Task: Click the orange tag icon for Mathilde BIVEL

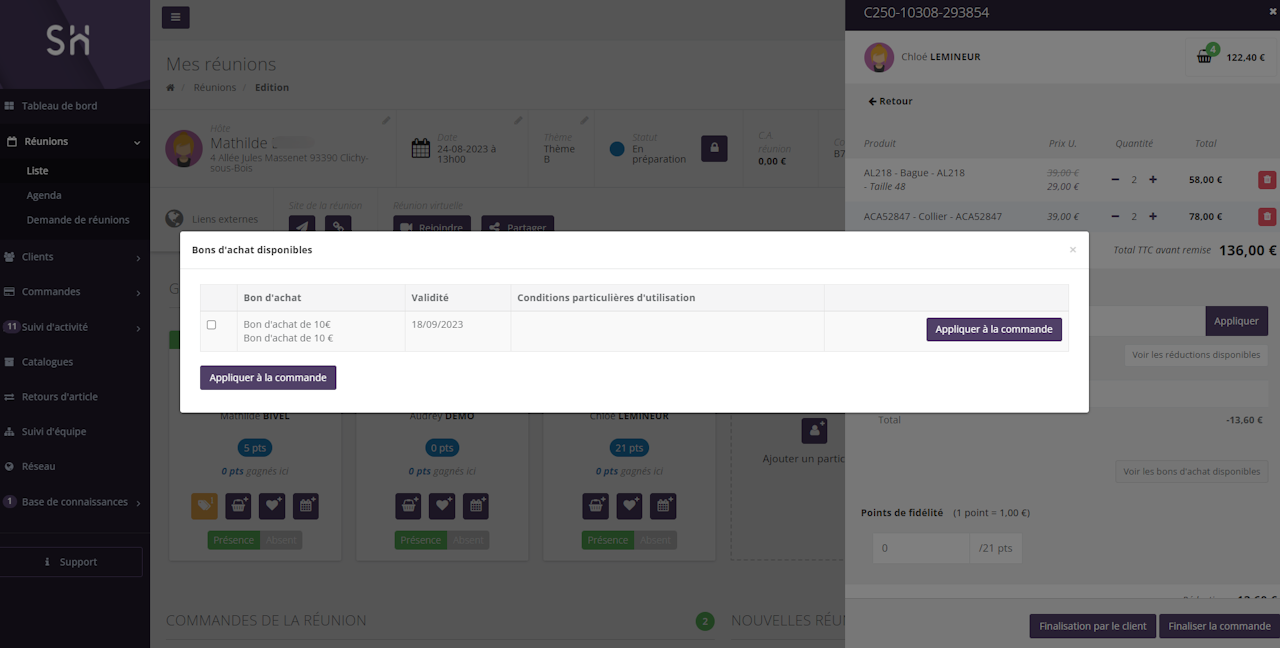Action: click(x=204, y=506)
